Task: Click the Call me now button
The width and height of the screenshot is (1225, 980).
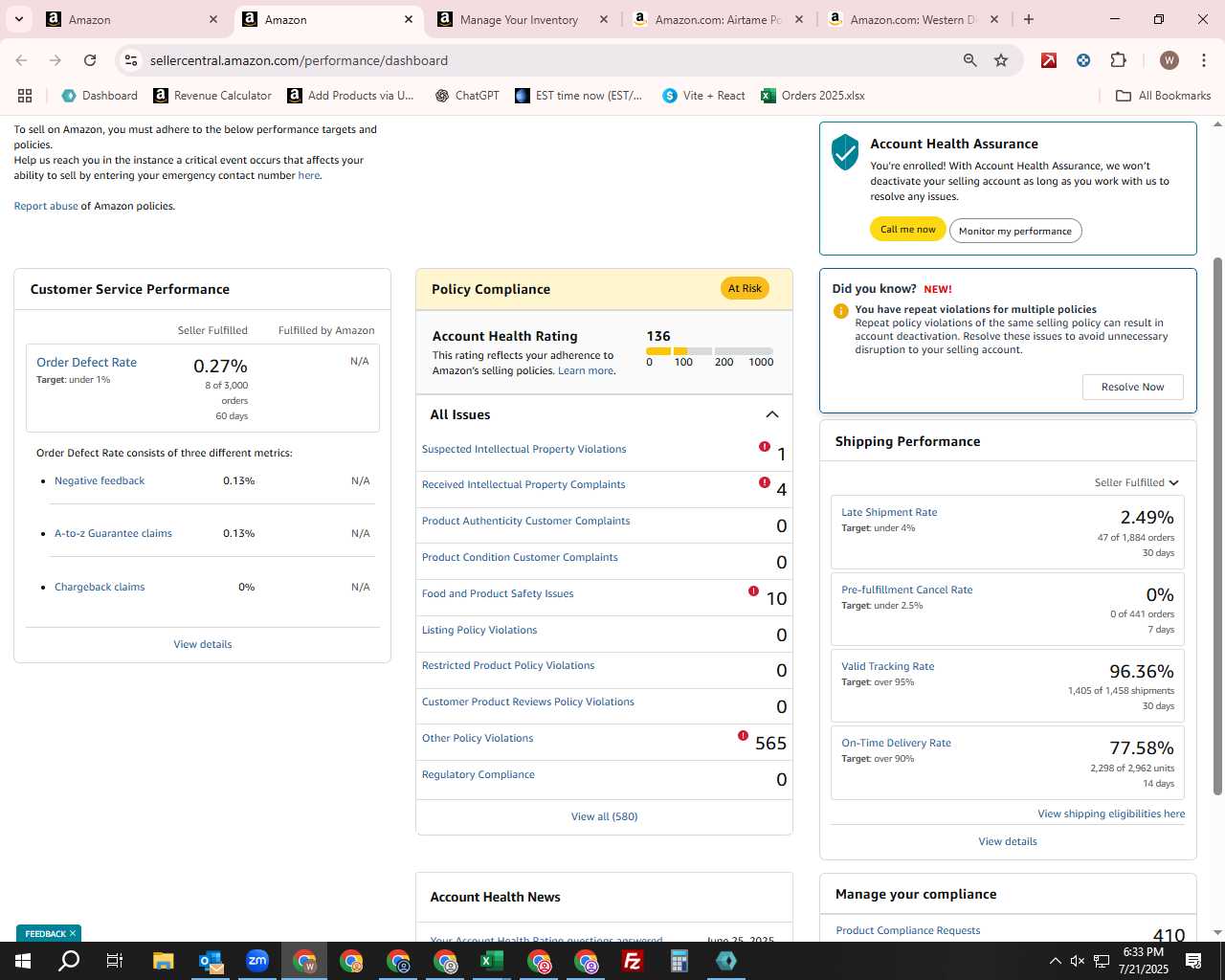Action: [907, 229]
